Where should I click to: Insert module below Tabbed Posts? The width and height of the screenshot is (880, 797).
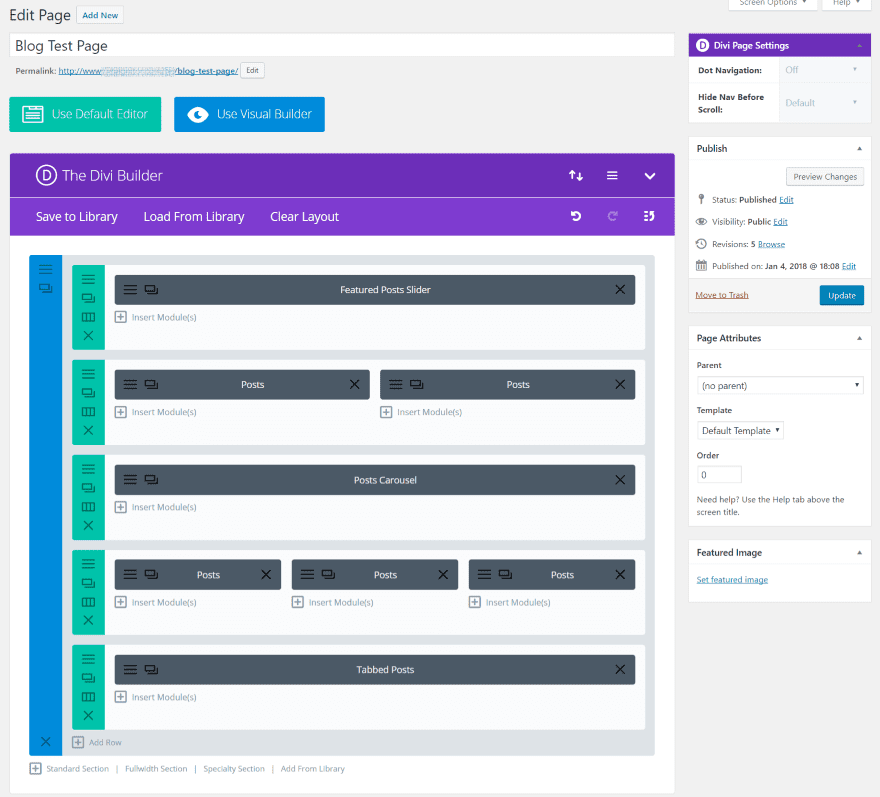[156, 697]
